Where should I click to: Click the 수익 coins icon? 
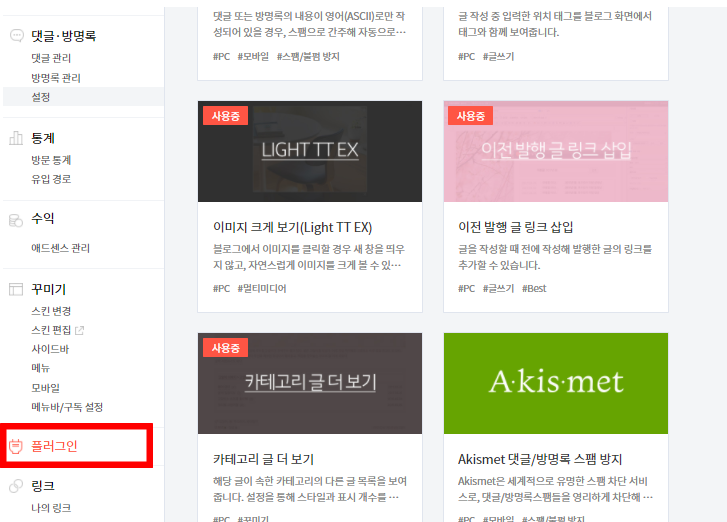(16, 220)
